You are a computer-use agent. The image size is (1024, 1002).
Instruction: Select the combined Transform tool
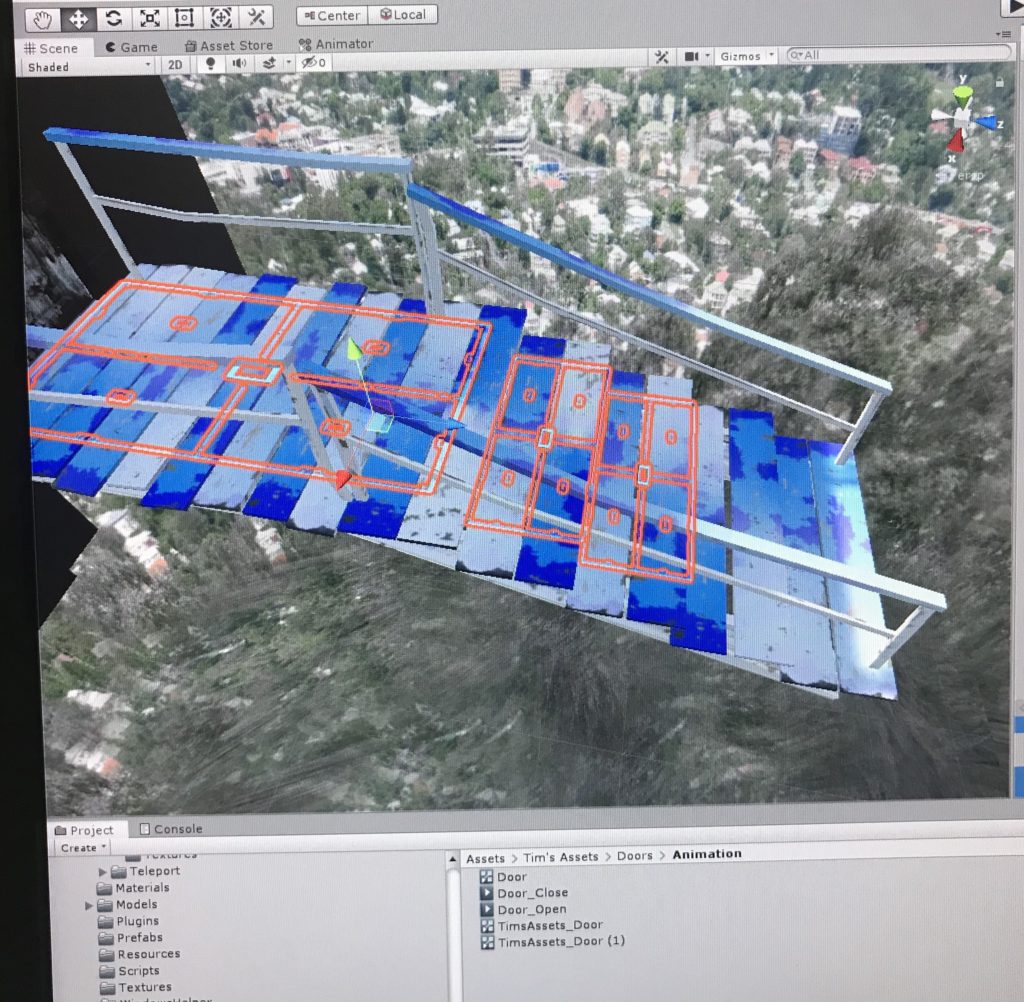point(220,18)
